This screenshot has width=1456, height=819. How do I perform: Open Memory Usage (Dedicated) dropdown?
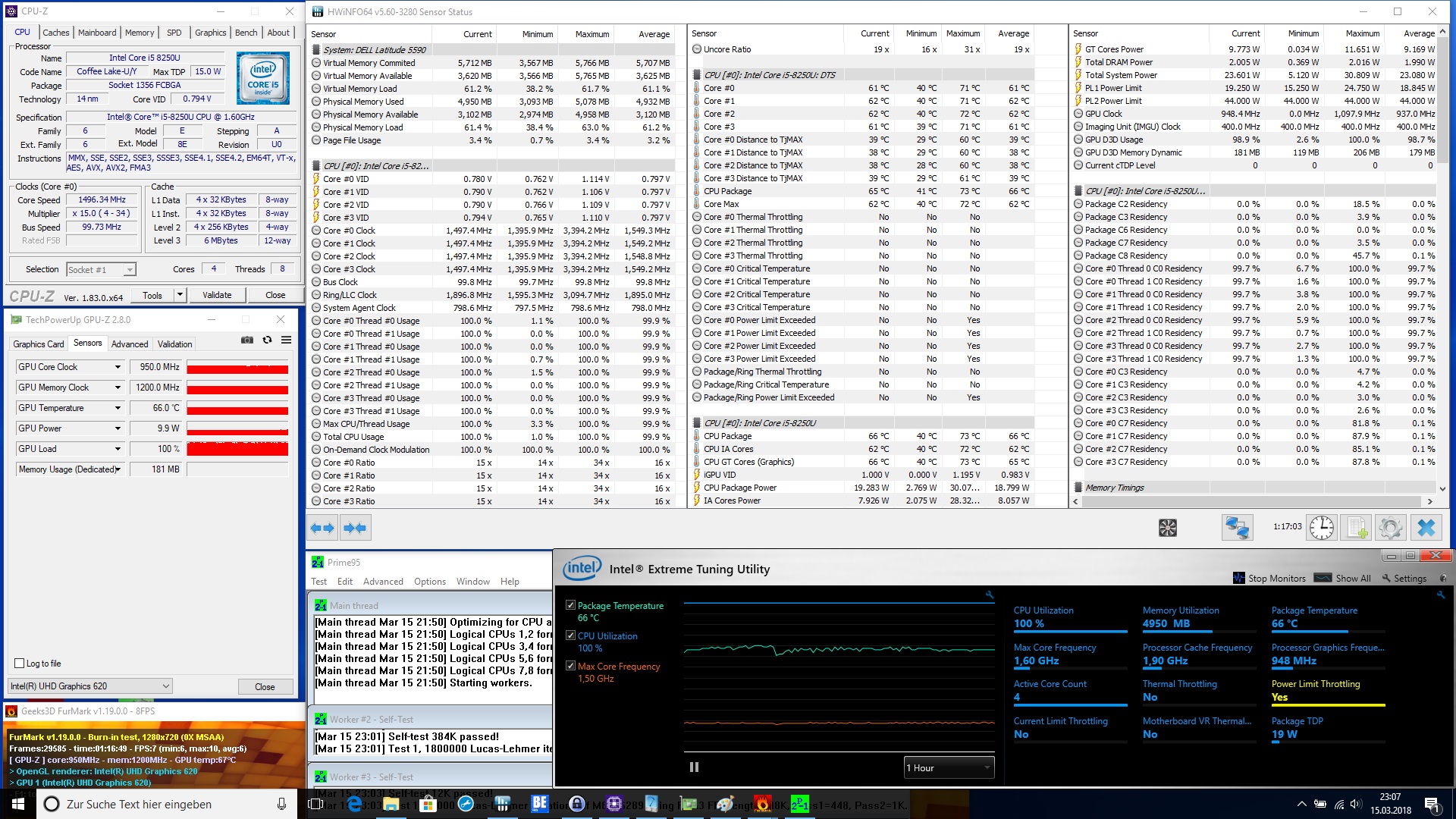(x=118, y=469)
